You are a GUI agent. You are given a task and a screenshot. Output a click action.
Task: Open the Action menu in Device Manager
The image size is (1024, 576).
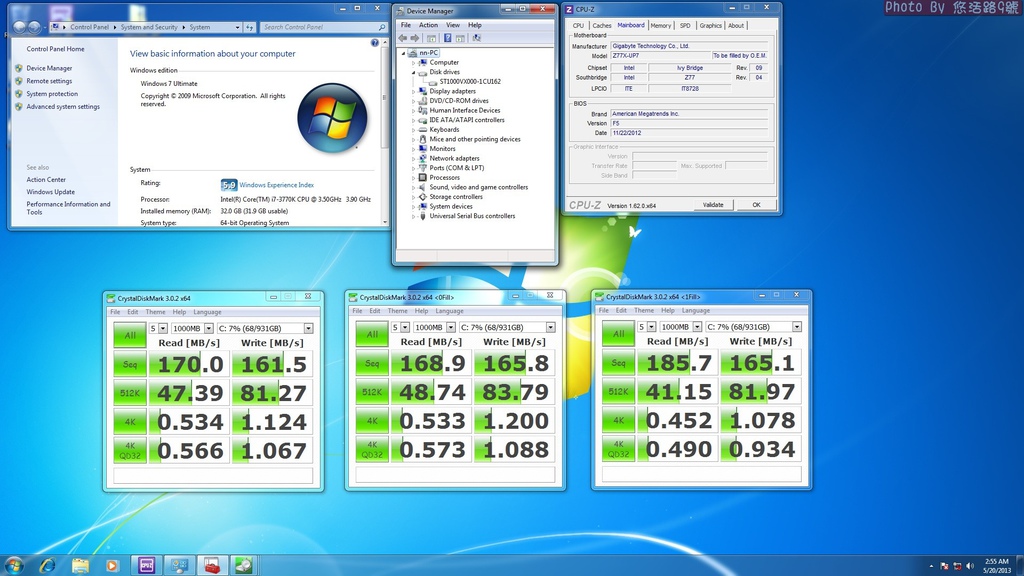click(x=428, y=25)
